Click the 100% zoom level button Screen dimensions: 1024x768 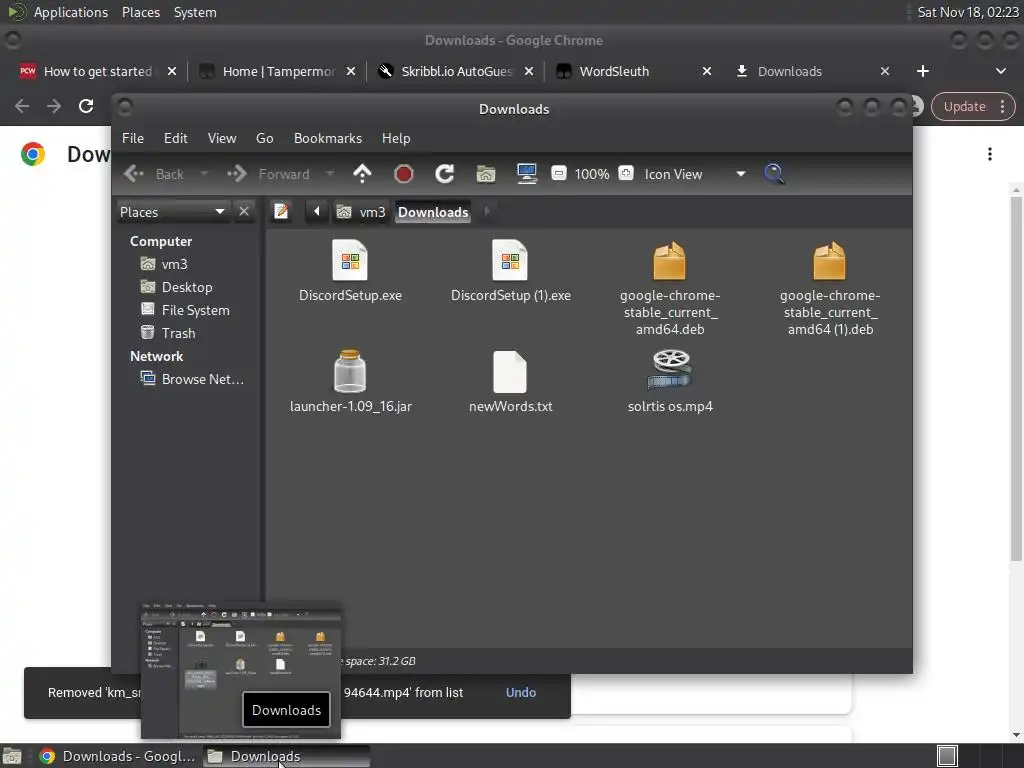pyautogui.click(x=592, y=174)
